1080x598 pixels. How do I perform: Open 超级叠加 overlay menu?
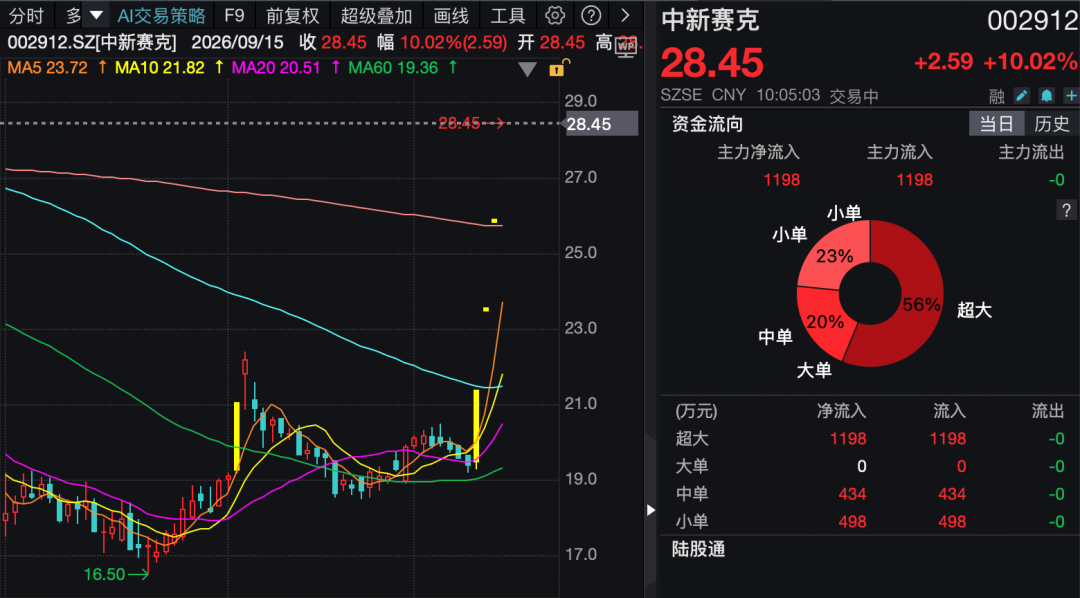pos(376,15)
